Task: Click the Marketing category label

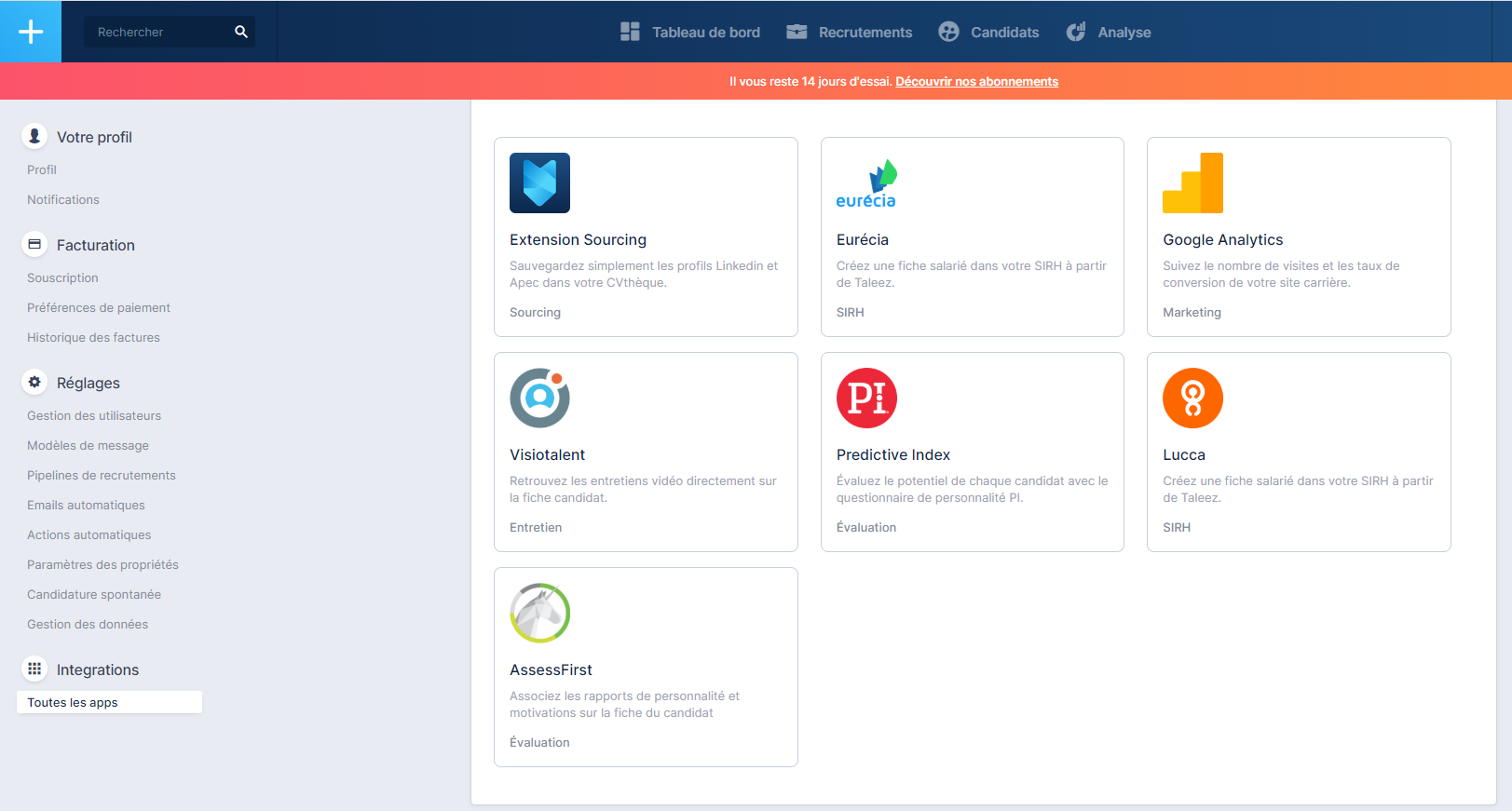Action: (x=1192, y=312)
